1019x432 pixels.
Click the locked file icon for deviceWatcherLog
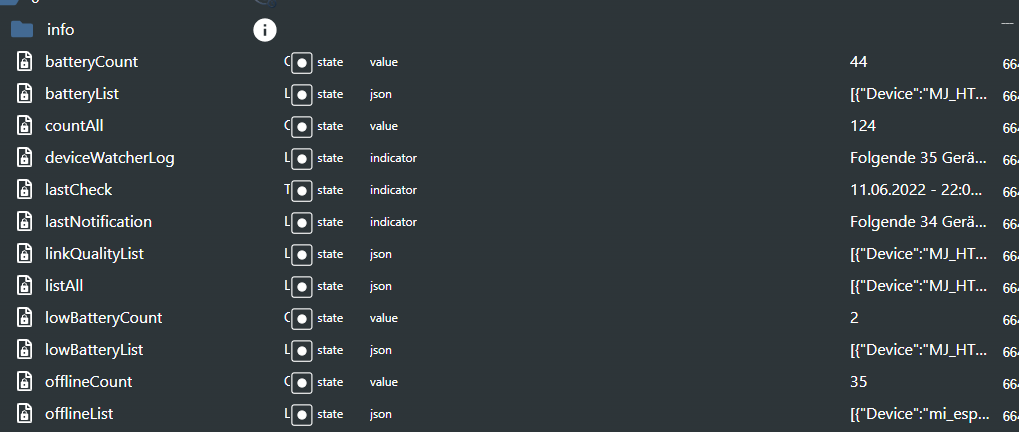24,158
